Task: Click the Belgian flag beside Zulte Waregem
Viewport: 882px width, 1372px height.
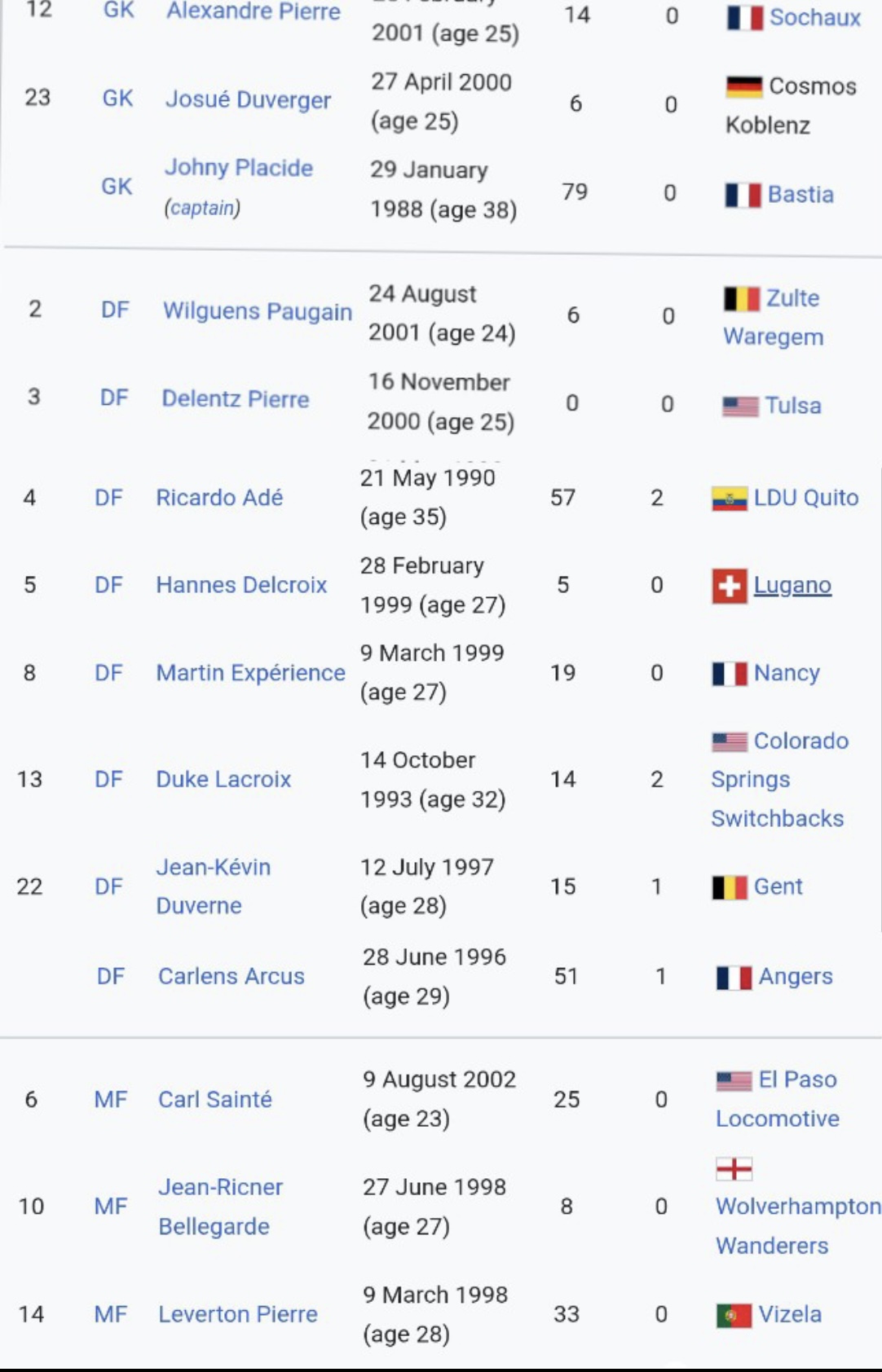Action: pos(741,299)
